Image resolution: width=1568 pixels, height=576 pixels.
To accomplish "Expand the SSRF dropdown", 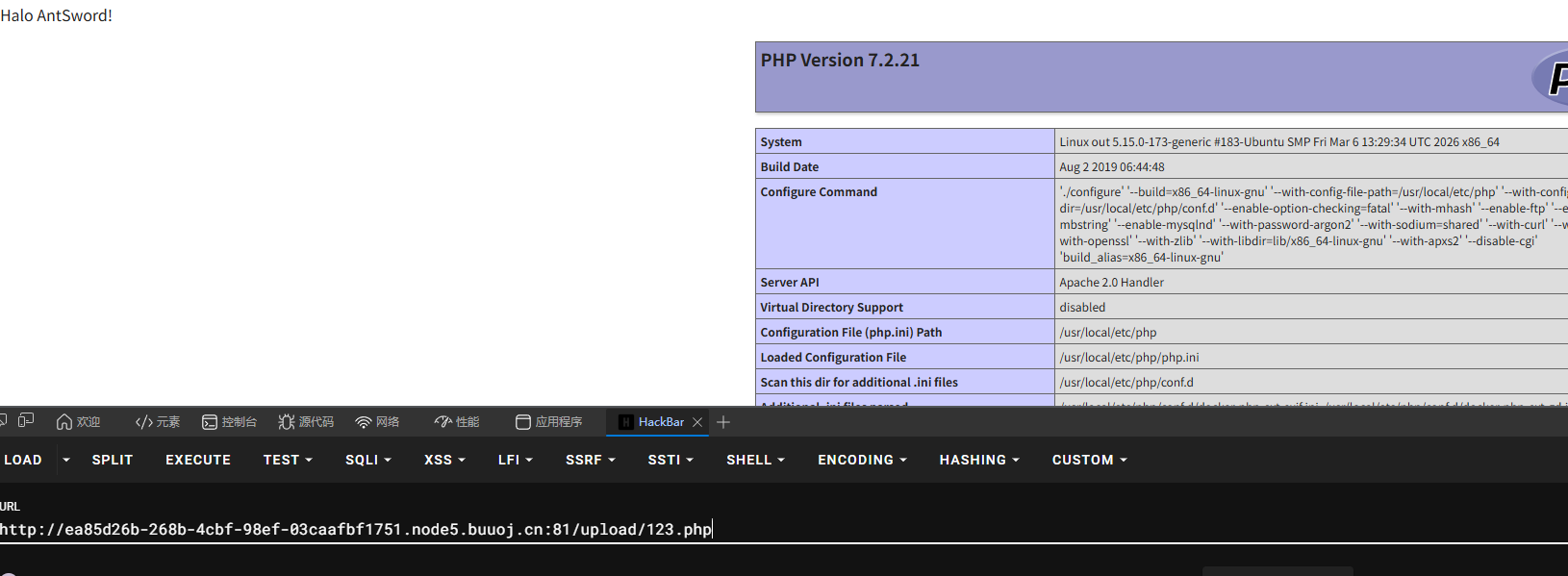I will click(590, 460).
